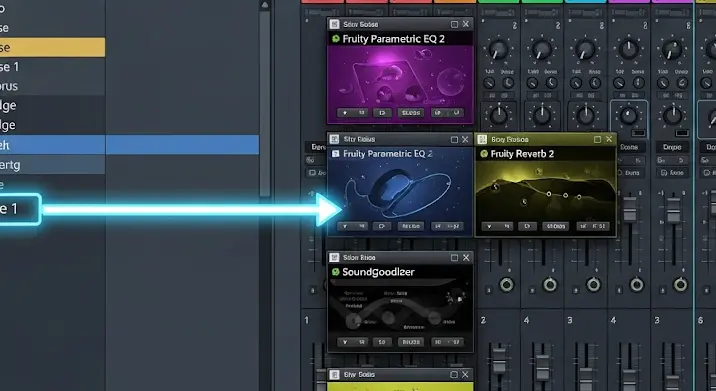The width and height of the screenshot is (716, 391).
Task: Toggle the power icon next to the Fruity Reverb 2 title
Action: coord(484,154)
